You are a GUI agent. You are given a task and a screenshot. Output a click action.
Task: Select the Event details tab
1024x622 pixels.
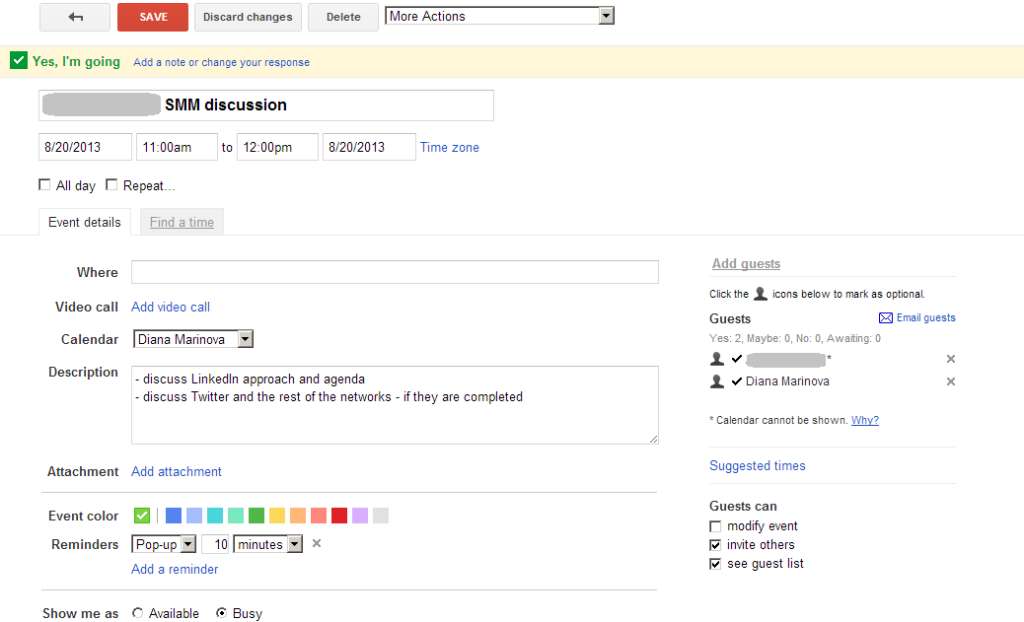[x=84, y=222]
